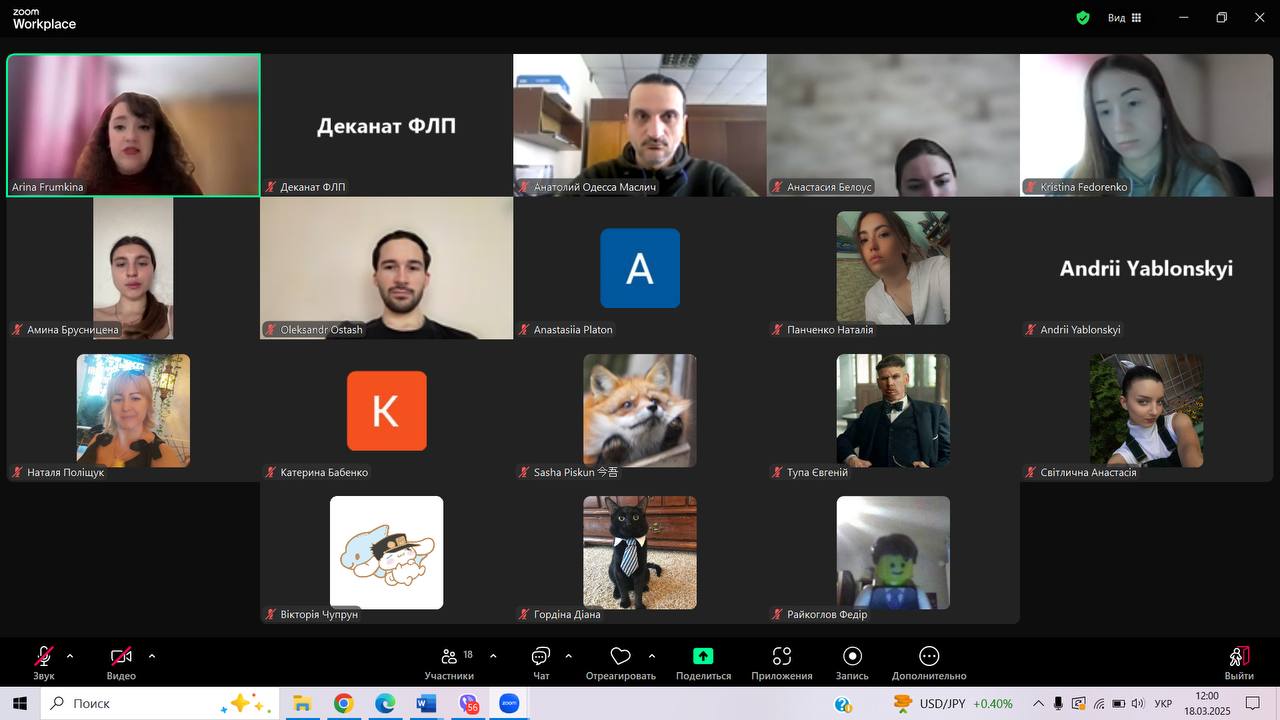
Task: Open Viber with 56 badge in taskbar
Action: point(468,704)
